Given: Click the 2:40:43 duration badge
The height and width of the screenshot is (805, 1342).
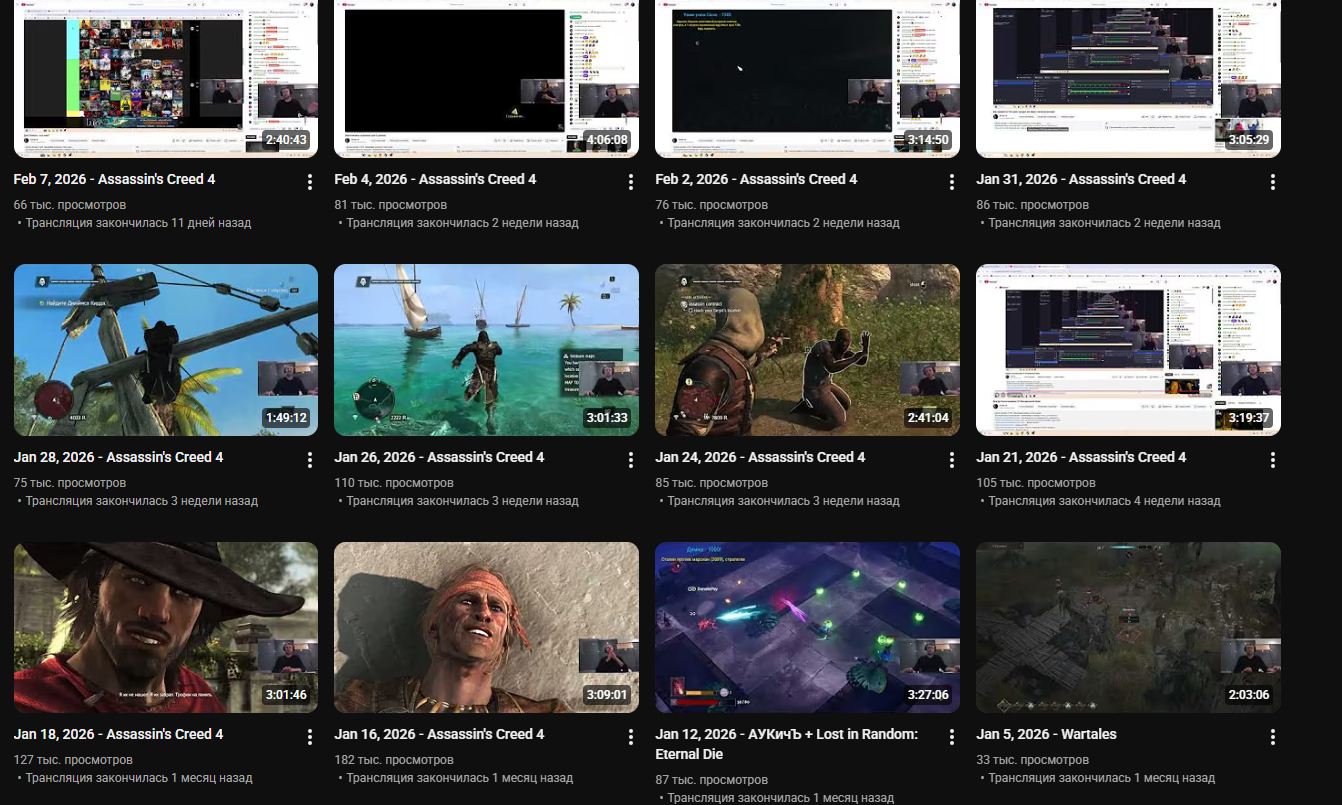Looking at the screenshot, I should [x=286, y=140].
